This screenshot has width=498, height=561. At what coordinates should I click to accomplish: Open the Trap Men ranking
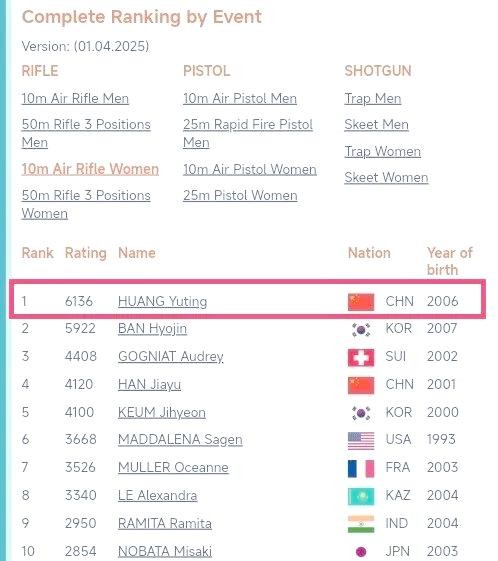pyautogui.click(x=373, y=98)
